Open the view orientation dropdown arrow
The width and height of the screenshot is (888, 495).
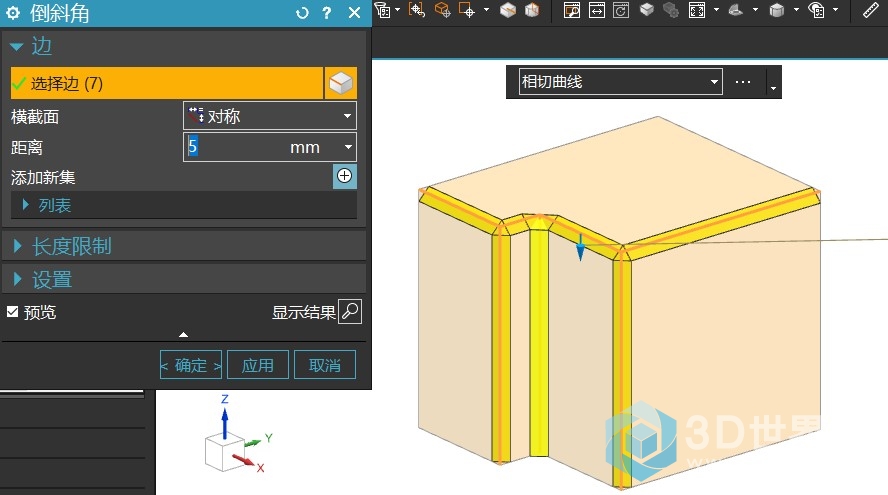click(755, 10)
